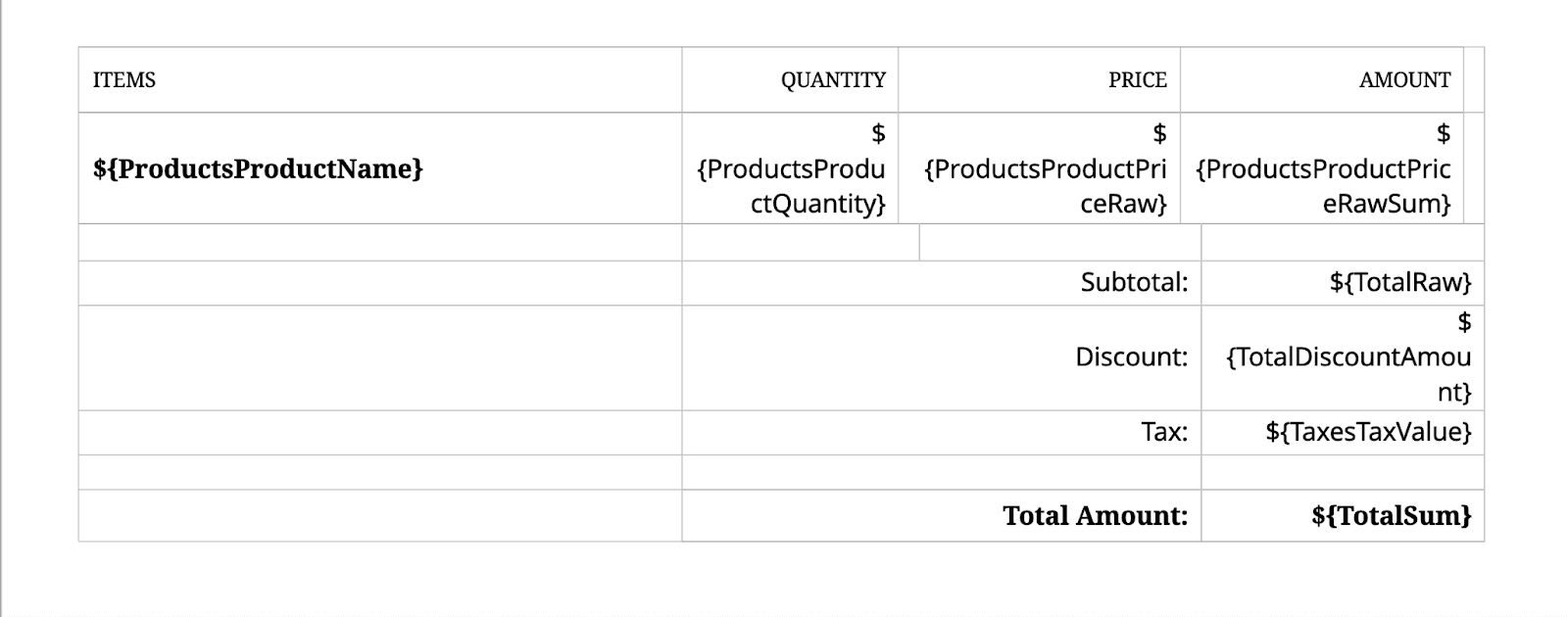Click the ${ProductsProductQuantity} placeholder cell
Screen dimensions: 1568x617
[791, 168]
